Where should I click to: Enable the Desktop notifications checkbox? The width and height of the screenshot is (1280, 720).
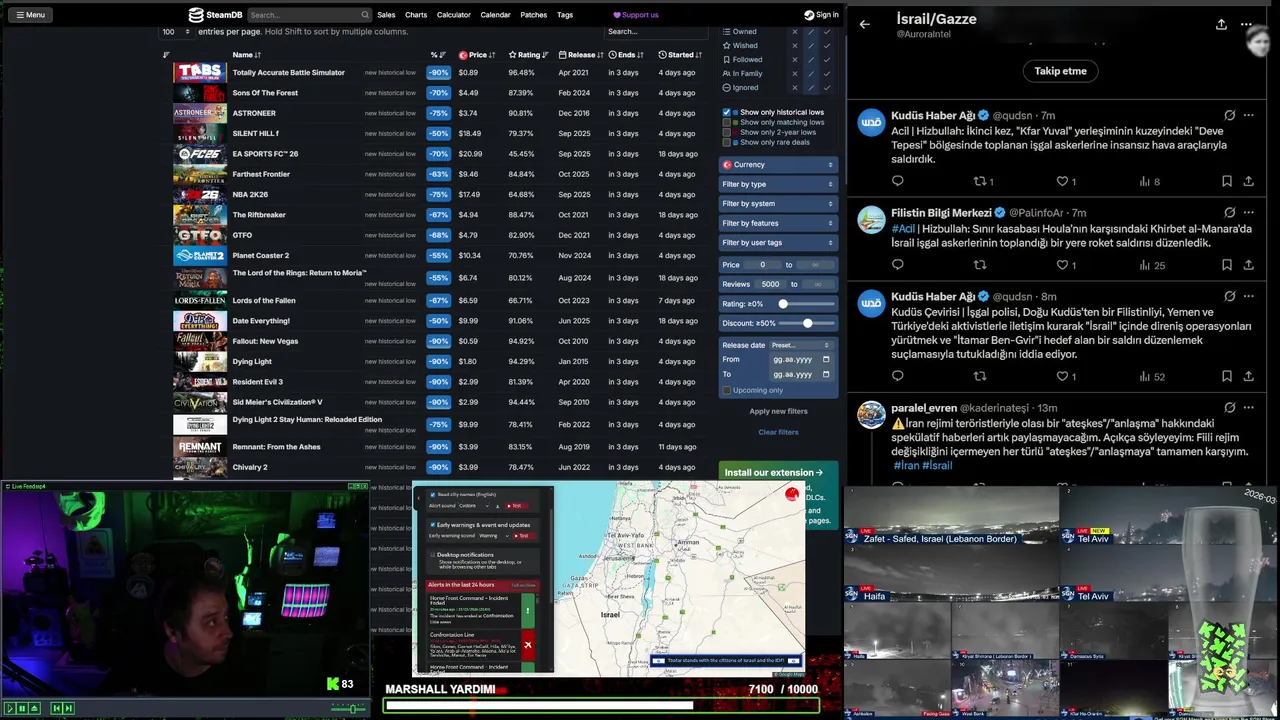point(432,554)
